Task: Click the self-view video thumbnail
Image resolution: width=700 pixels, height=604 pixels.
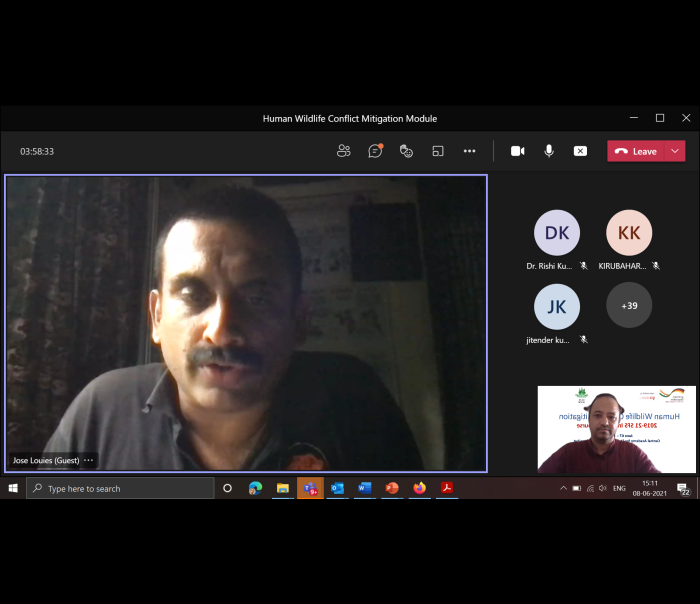Action: click(x=616, y=430)
